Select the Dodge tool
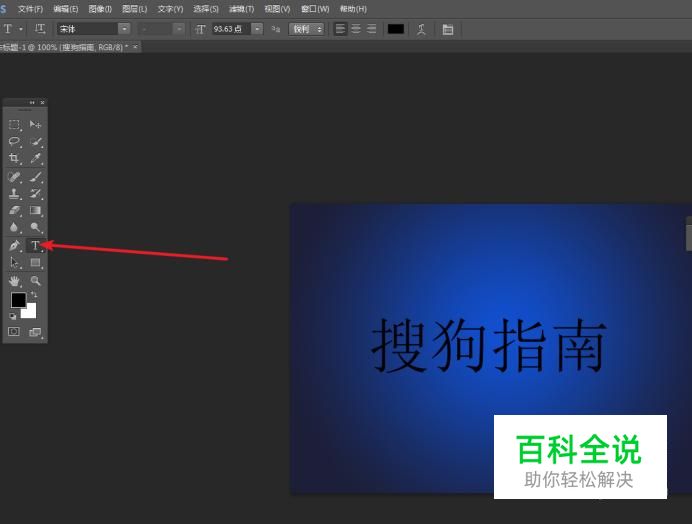 pos(35,227)
